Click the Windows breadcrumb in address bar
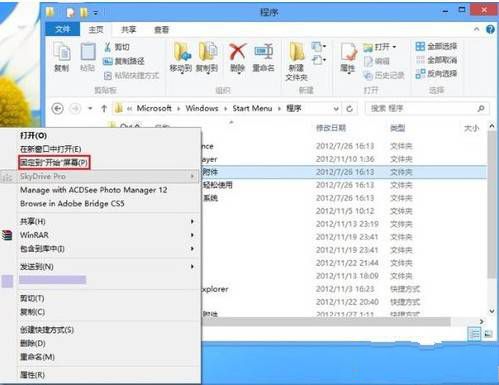The image size is (499, 385). coord(202,108)
